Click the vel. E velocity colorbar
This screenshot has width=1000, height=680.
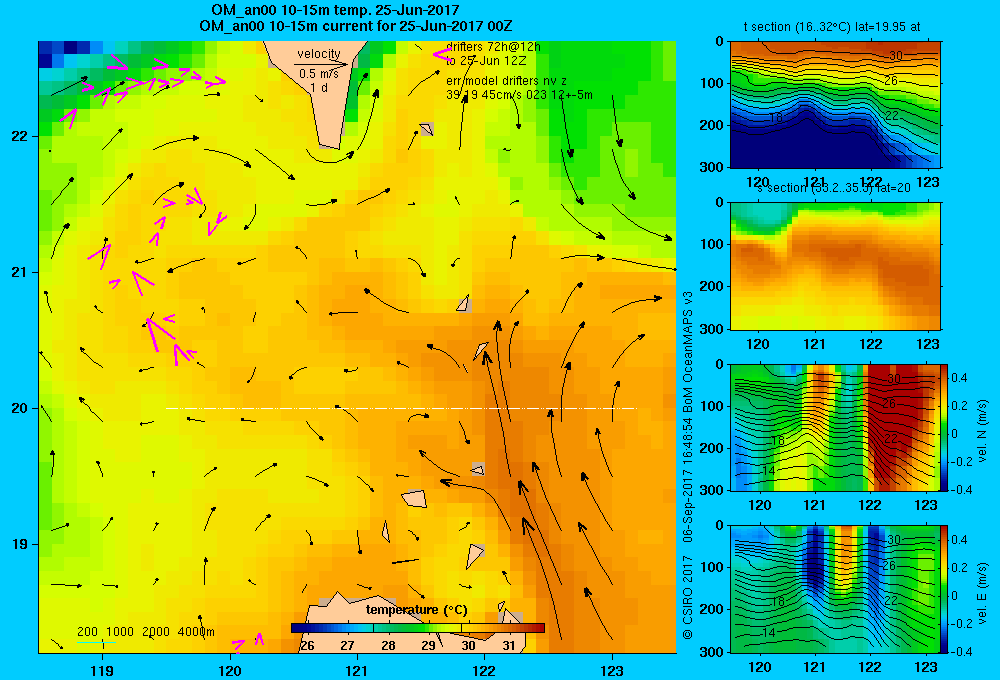(x=944, y=589)
